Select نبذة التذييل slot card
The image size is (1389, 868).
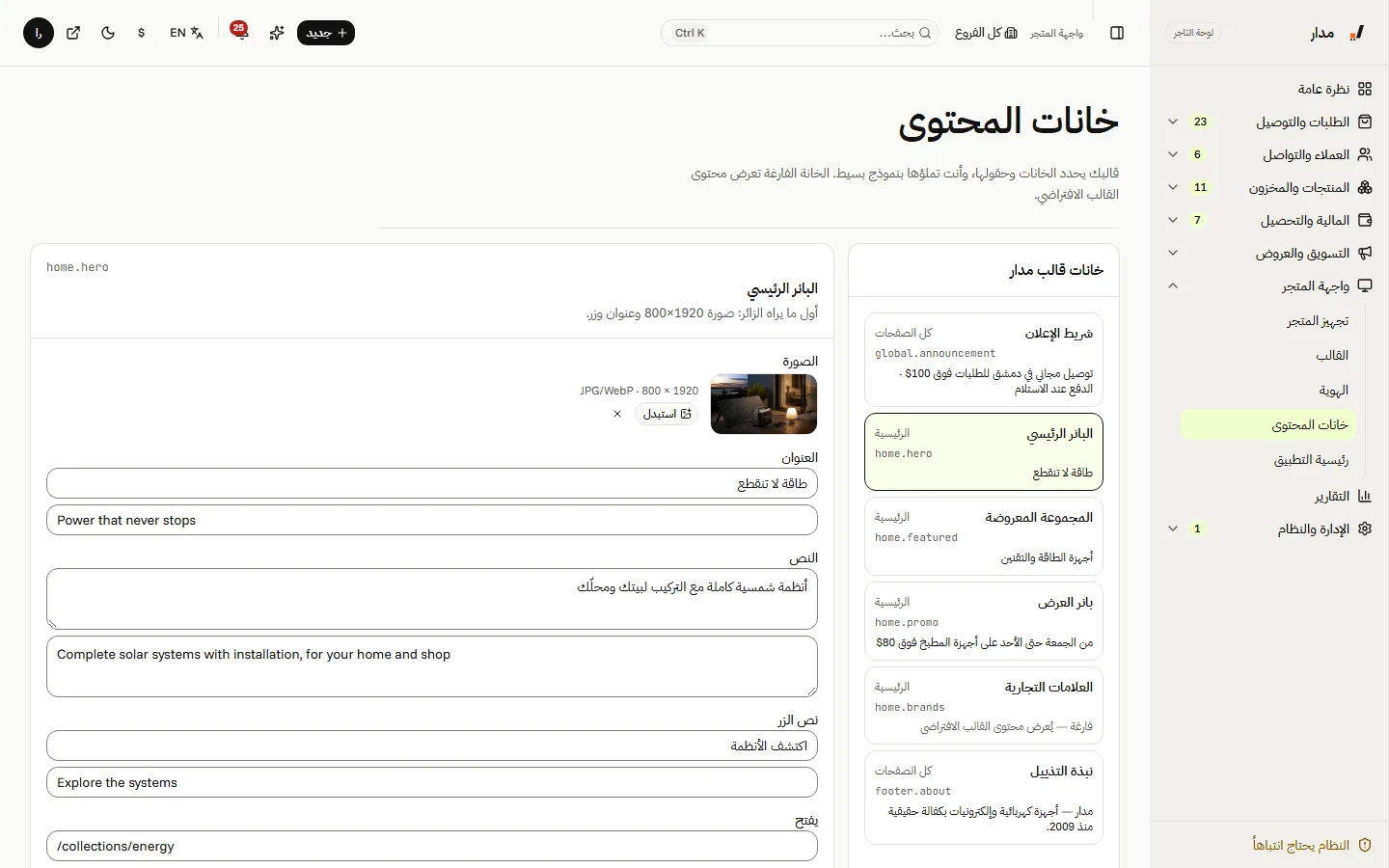(x=984, y=798)
